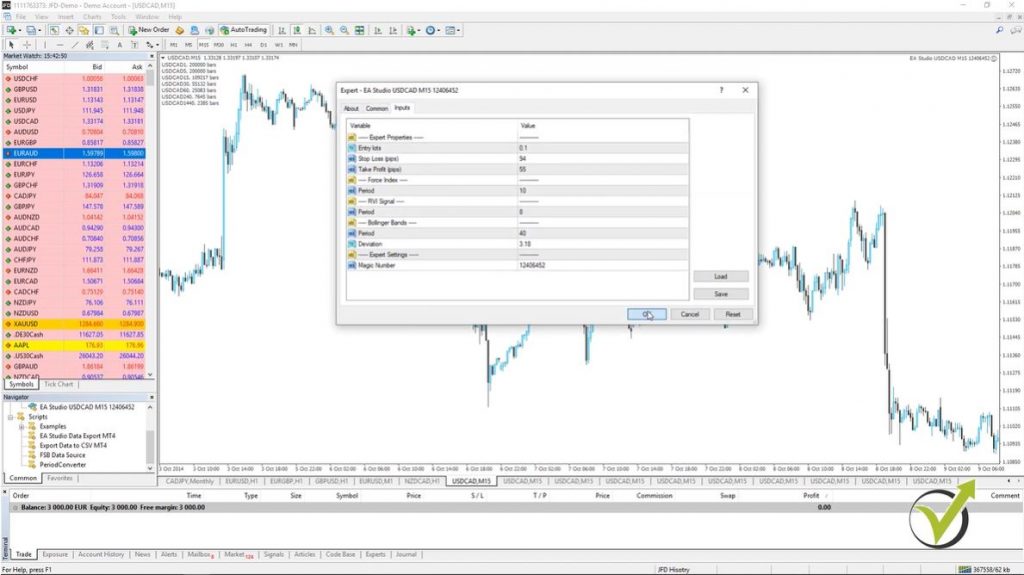Toggle the Auto Scroll chart icon

(378, 30)
